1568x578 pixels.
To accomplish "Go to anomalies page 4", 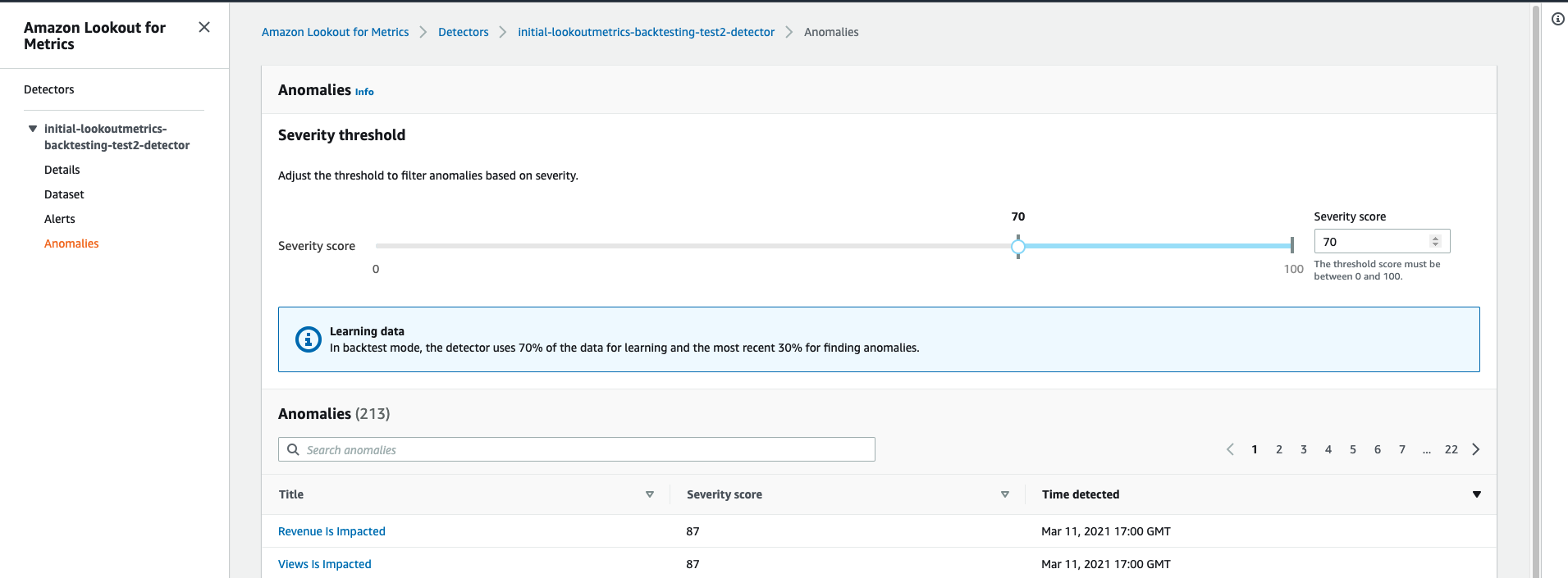I will coord(1328,449).
